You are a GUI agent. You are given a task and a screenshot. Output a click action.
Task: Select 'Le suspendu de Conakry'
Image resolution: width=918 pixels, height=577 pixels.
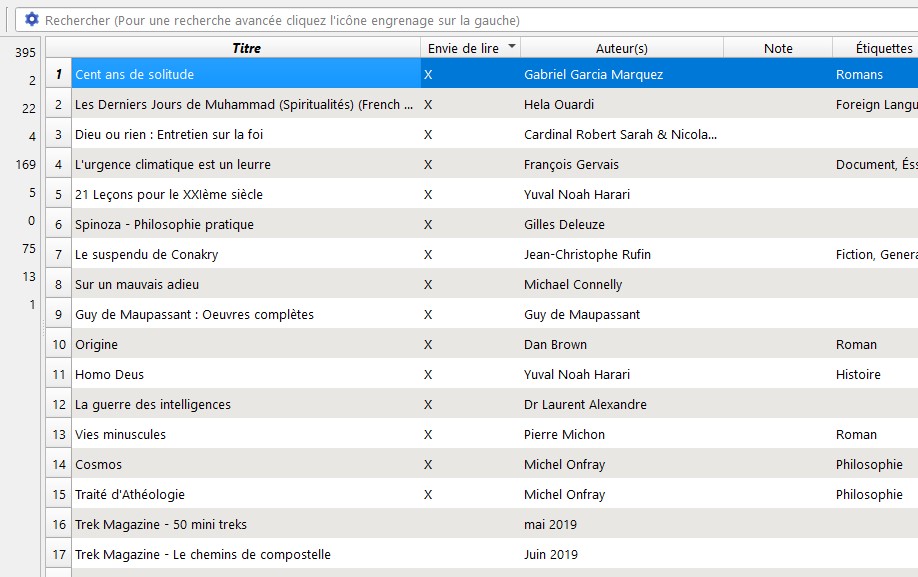click(146, 255)
